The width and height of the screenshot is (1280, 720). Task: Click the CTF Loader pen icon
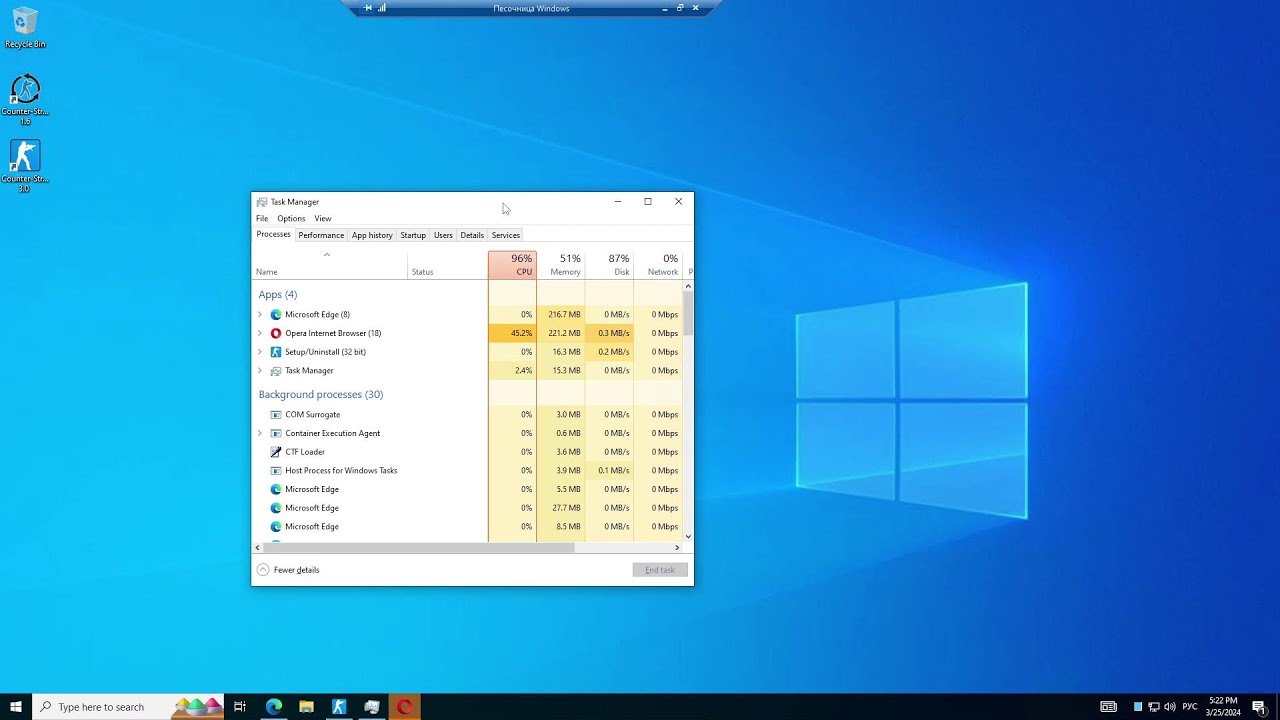tap(276, 452)
